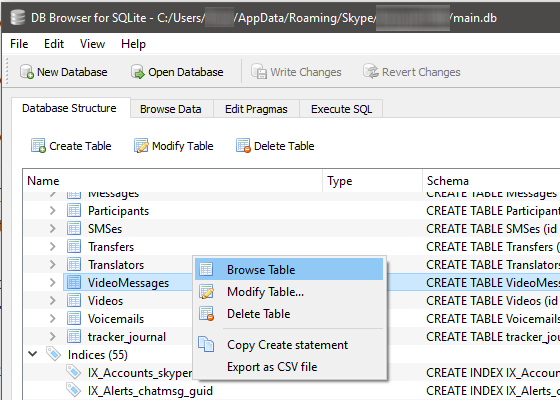Viewport: 560px width, 400px height.
Task: Switch to the Edit Pragmas tab
Action: tap(256, 109)
